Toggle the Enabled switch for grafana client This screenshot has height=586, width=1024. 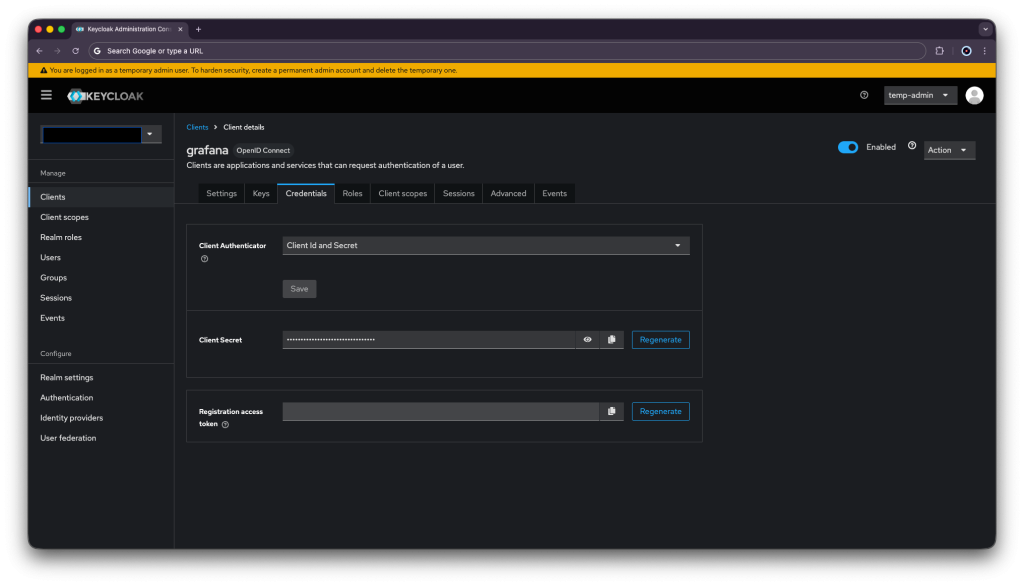coord(848,147)
